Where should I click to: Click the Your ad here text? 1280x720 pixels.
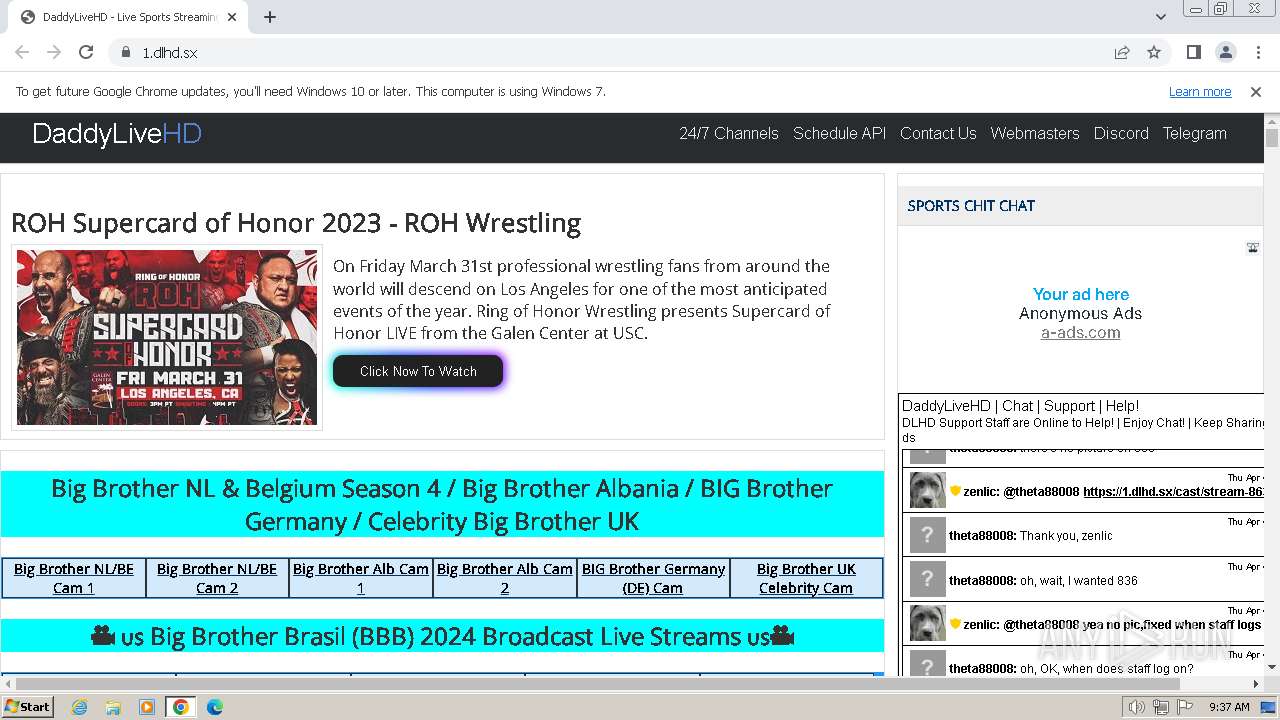click(1080, 294)
